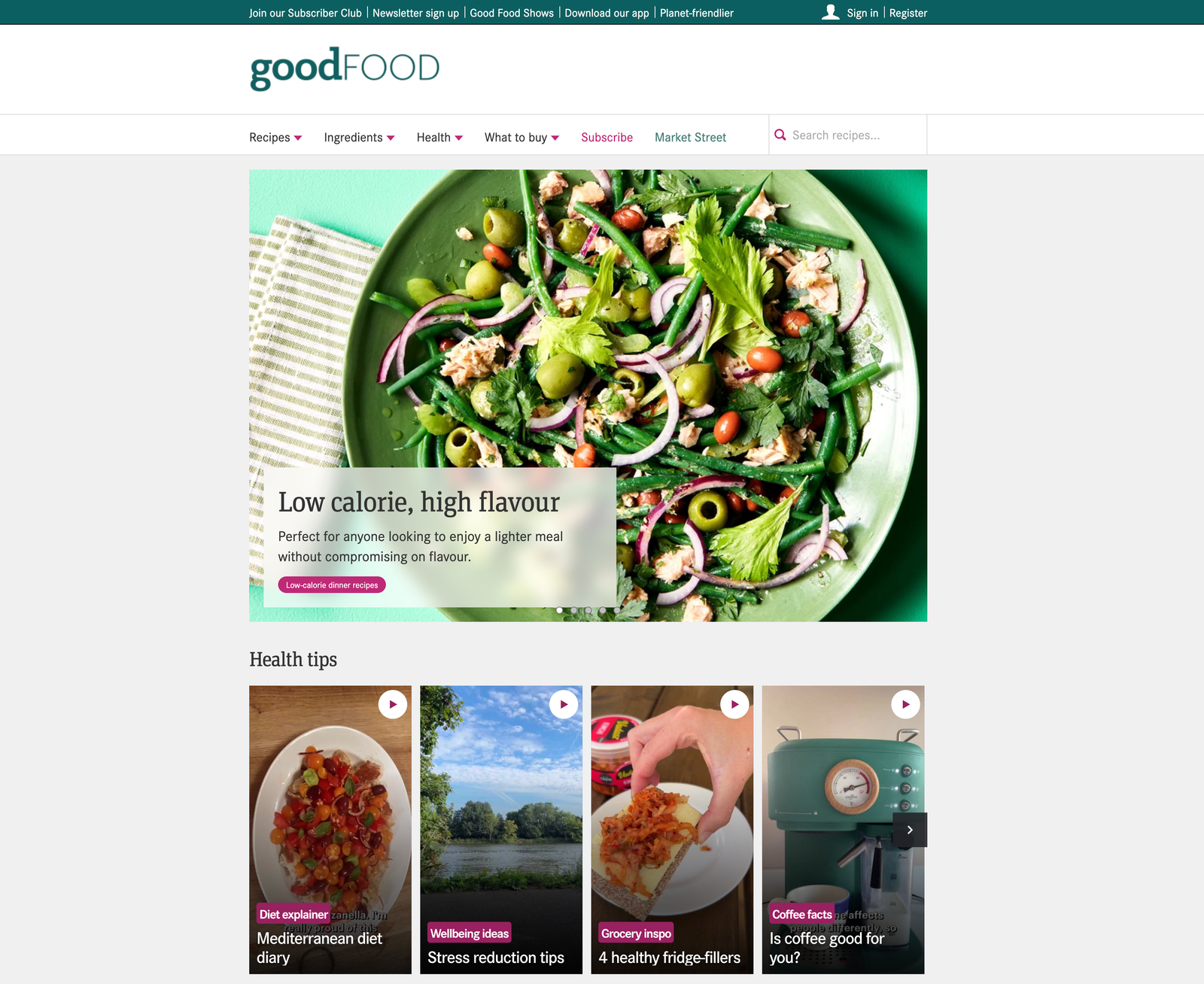Open the Subscribe link
The image size is (1204, 984).
point(607,138)
